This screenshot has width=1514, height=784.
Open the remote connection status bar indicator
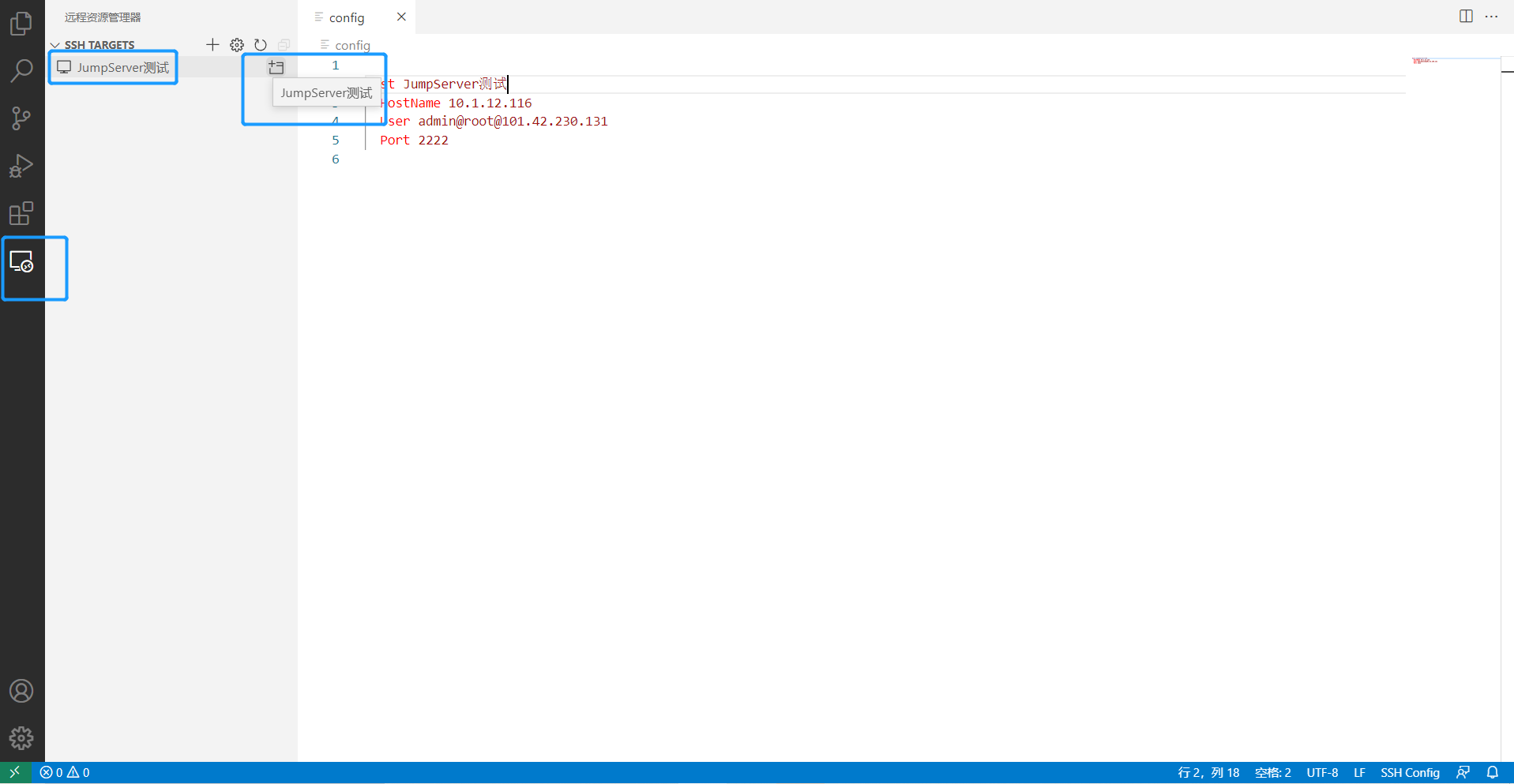point(14,772)
